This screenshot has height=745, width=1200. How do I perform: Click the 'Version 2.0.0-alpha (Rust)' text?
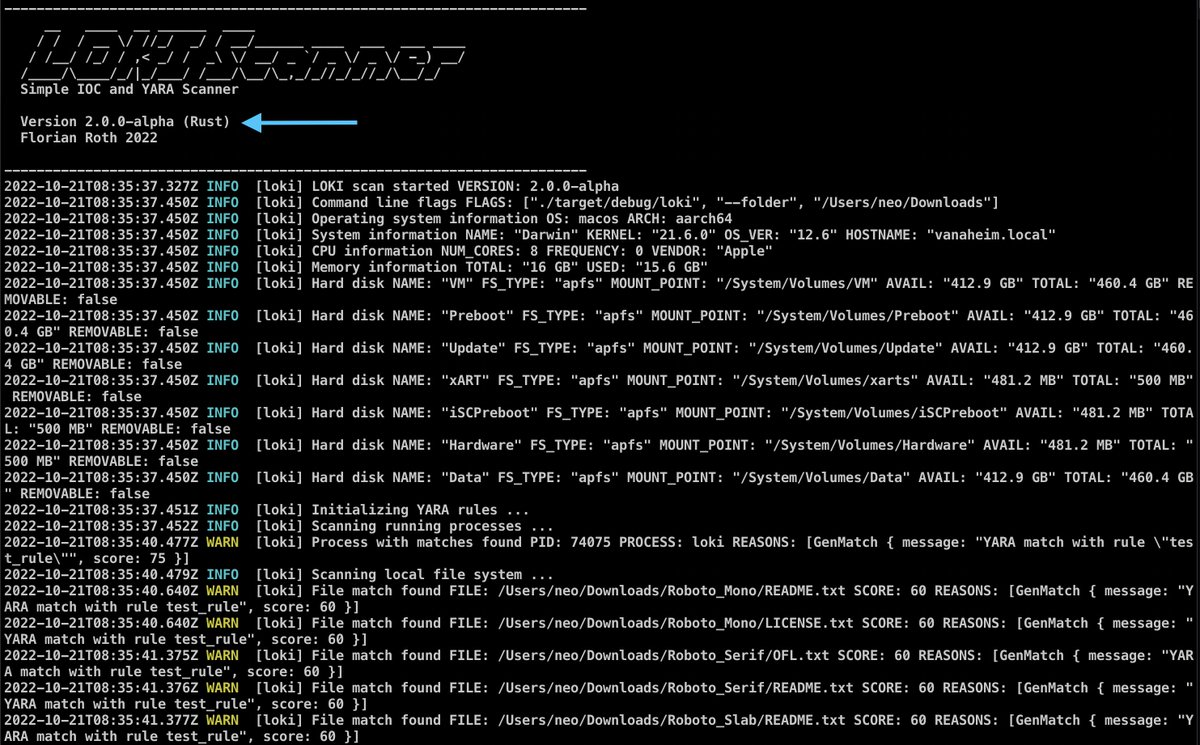pos(125,122)
